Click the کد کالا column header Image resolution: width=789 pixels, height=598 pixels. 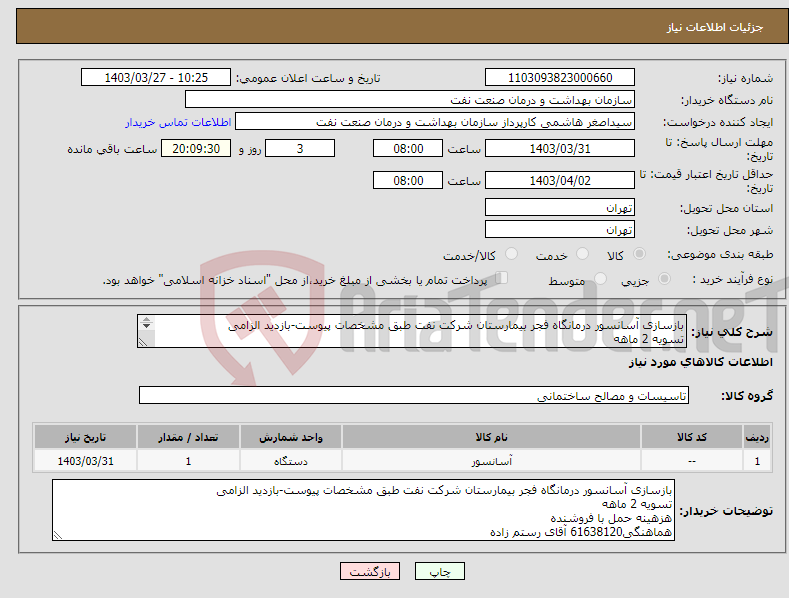click(692, 437)
